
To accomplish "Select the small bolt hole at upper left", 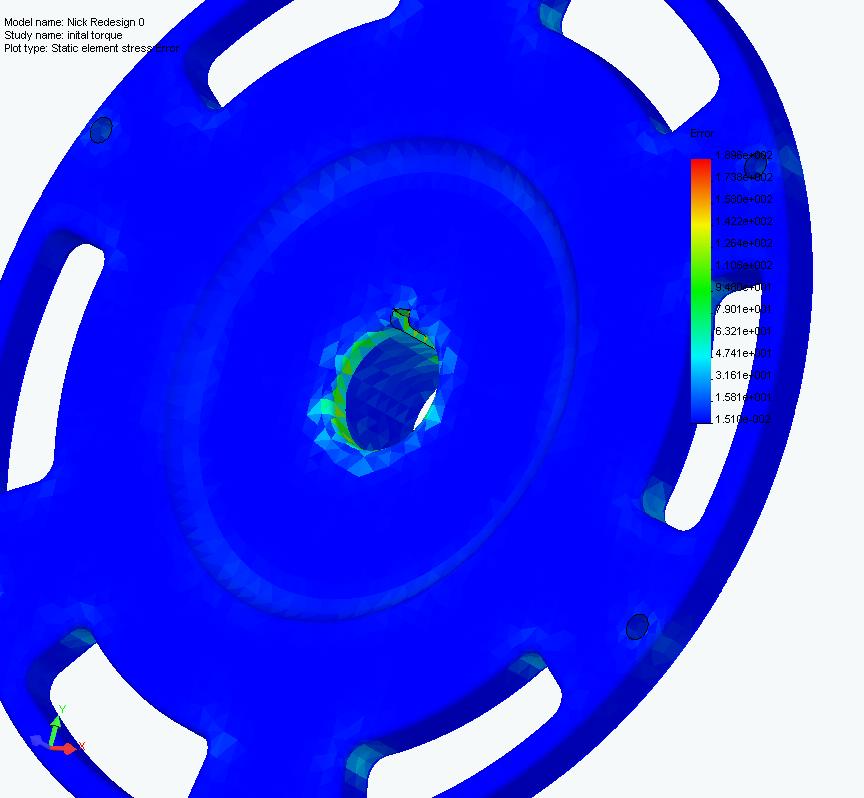I will [x=101, y=130].
